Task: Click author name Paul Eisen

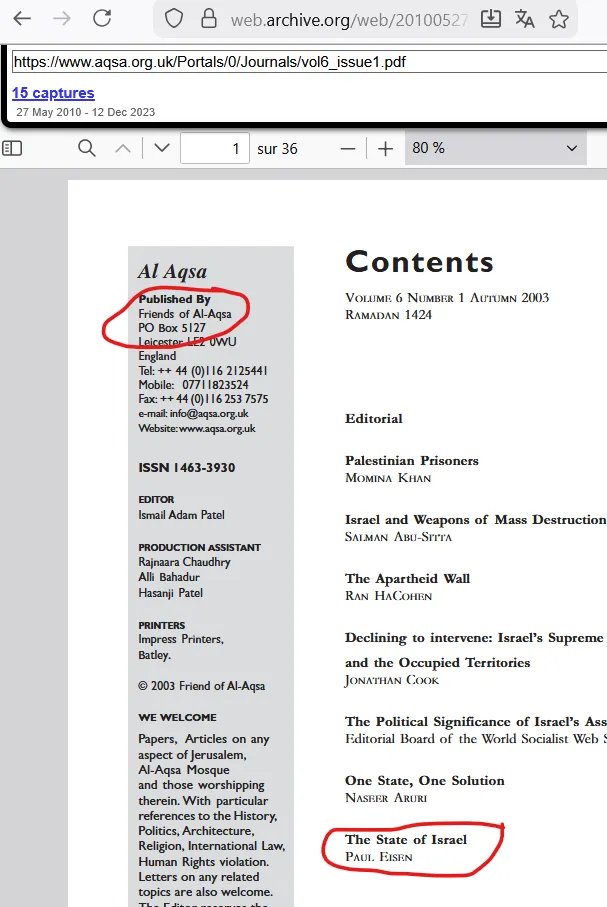Action: tap(379, 857)
